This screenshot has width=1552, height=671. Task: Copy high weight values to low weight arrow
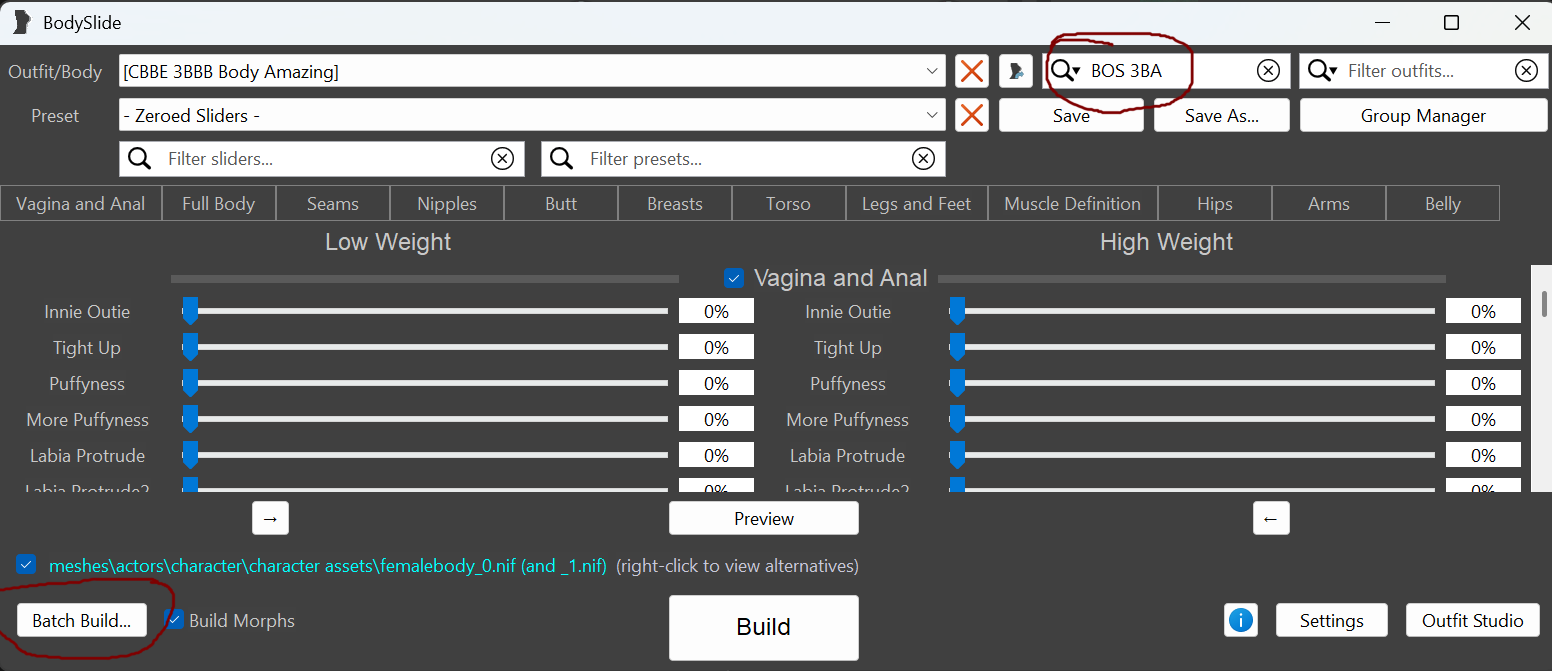[x=1271, y=518]
